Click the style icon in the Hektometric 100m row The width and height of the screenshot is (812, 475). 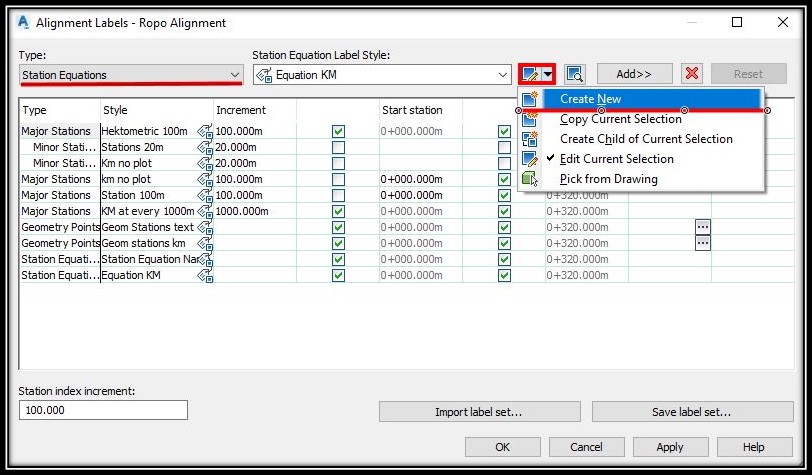[x=205, y=132]
